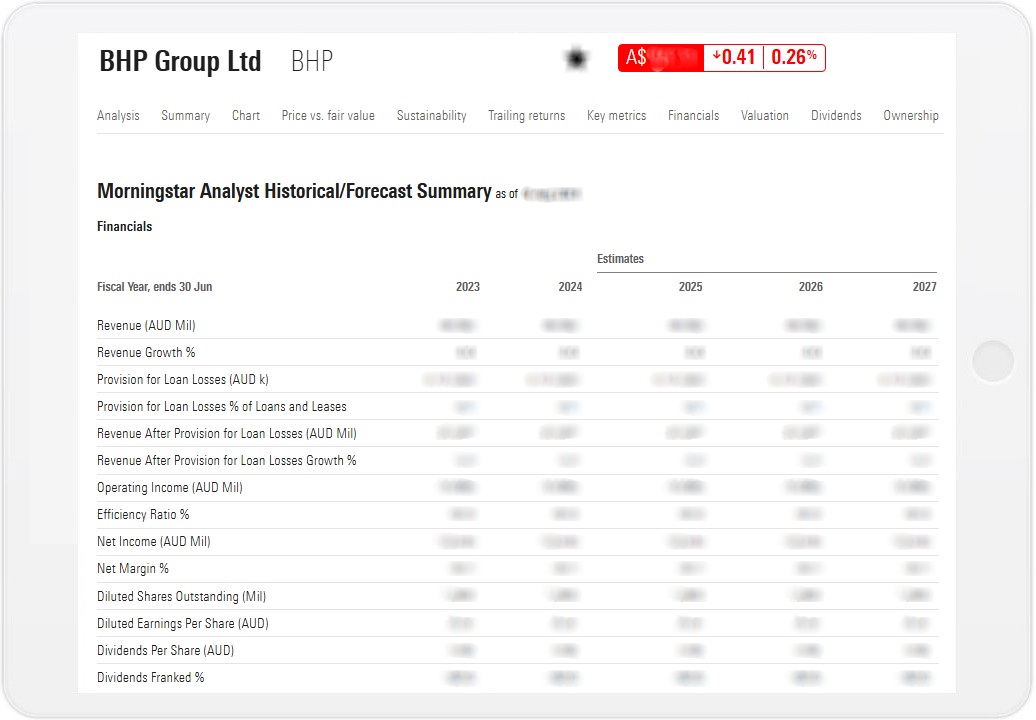Viewport: 1036px width, 720px height.
Task: Click the red A$ price change badge
Action: point(661,57)
